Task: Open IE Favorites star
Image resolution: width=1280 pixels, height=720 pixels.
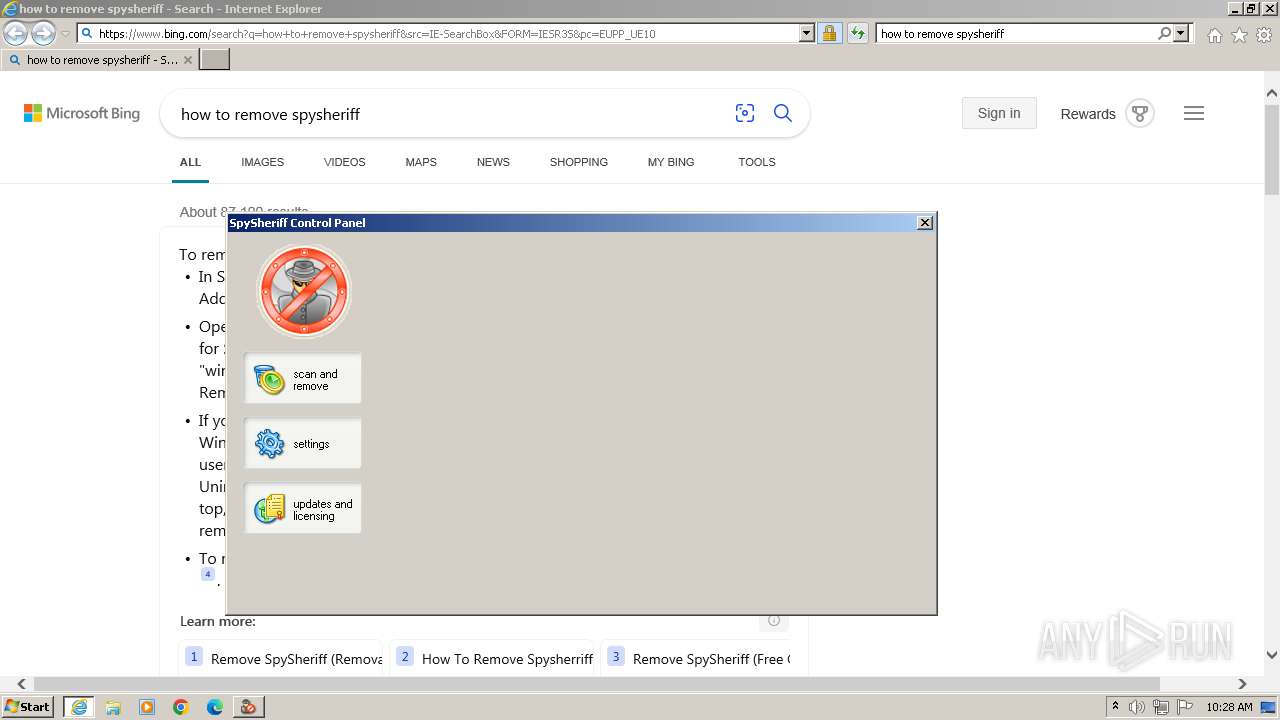Action: 1239,35
